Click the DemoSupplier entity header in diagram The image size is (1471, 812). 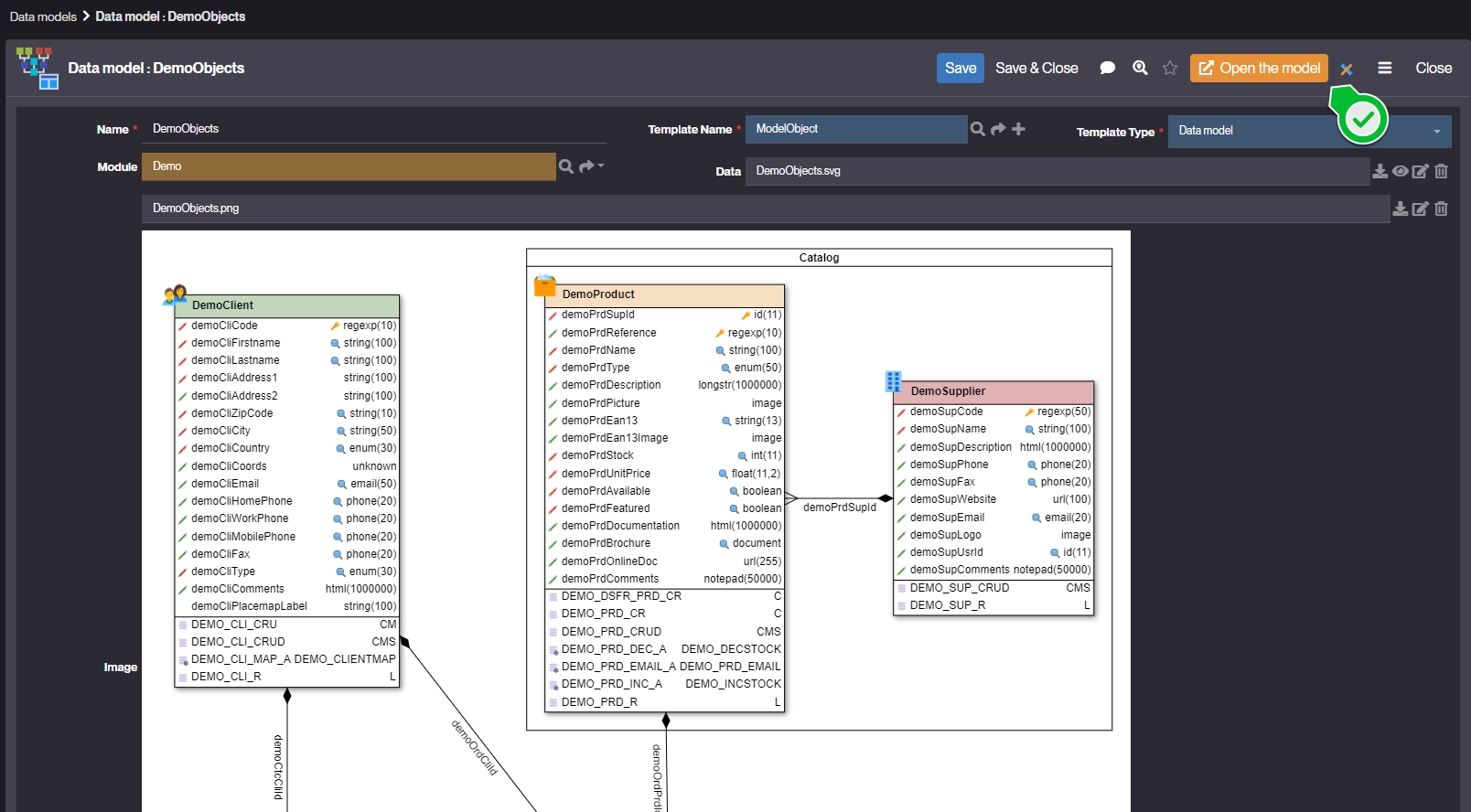[993, 391]
